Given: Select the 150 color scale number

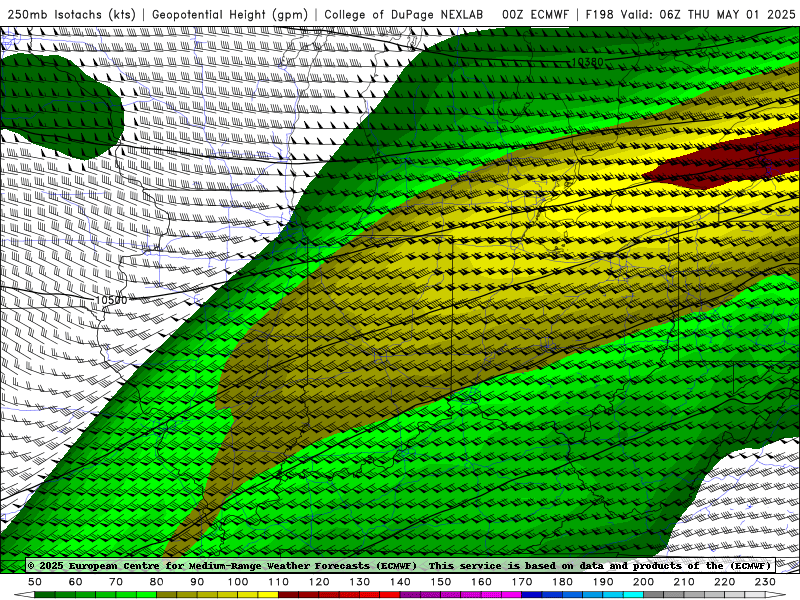Looking at the screenshot, I should click(x=441, y=582).
